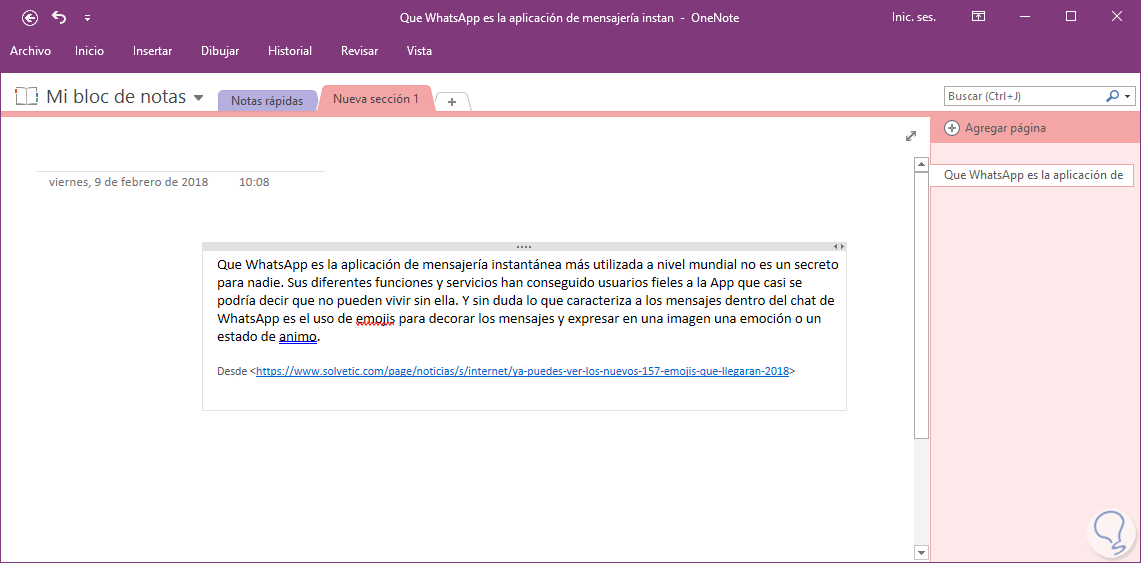Select the Nueva sección 1 tab
Screen dimensions: 1141x563
click(x=375, y=99)
